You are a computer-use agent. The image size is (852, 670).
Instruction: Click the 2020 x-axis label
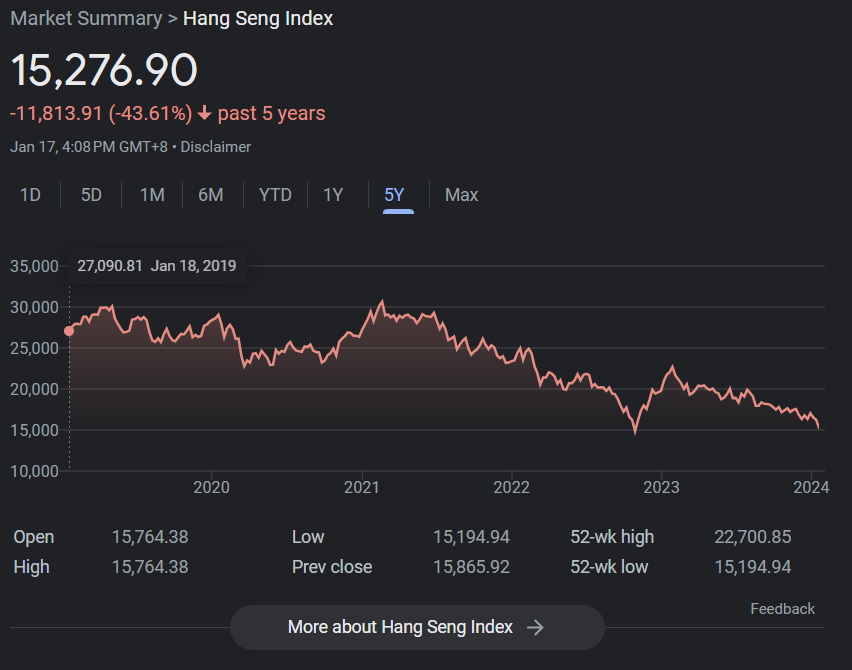coord(211,487)
